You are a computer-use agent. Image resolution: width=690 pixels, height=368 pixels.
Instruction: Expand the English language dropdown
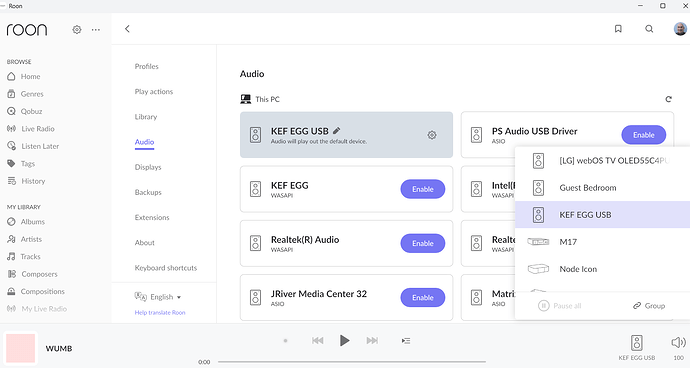(158, 297)
